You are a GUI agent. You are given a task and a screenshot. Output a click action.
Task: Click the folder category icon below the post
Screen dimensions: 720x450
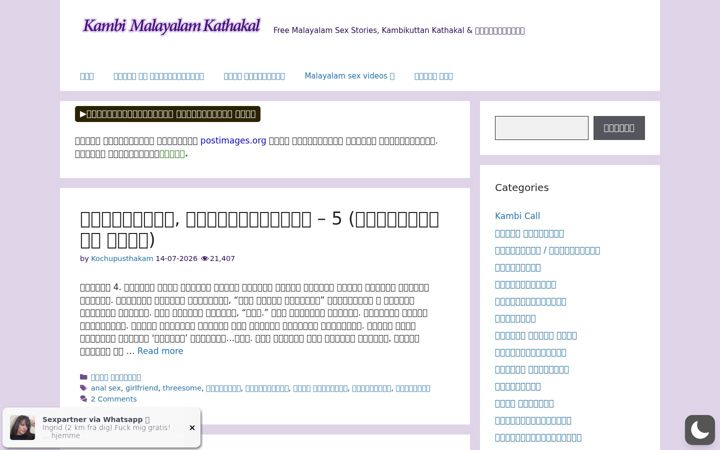(x=84, y=377)
